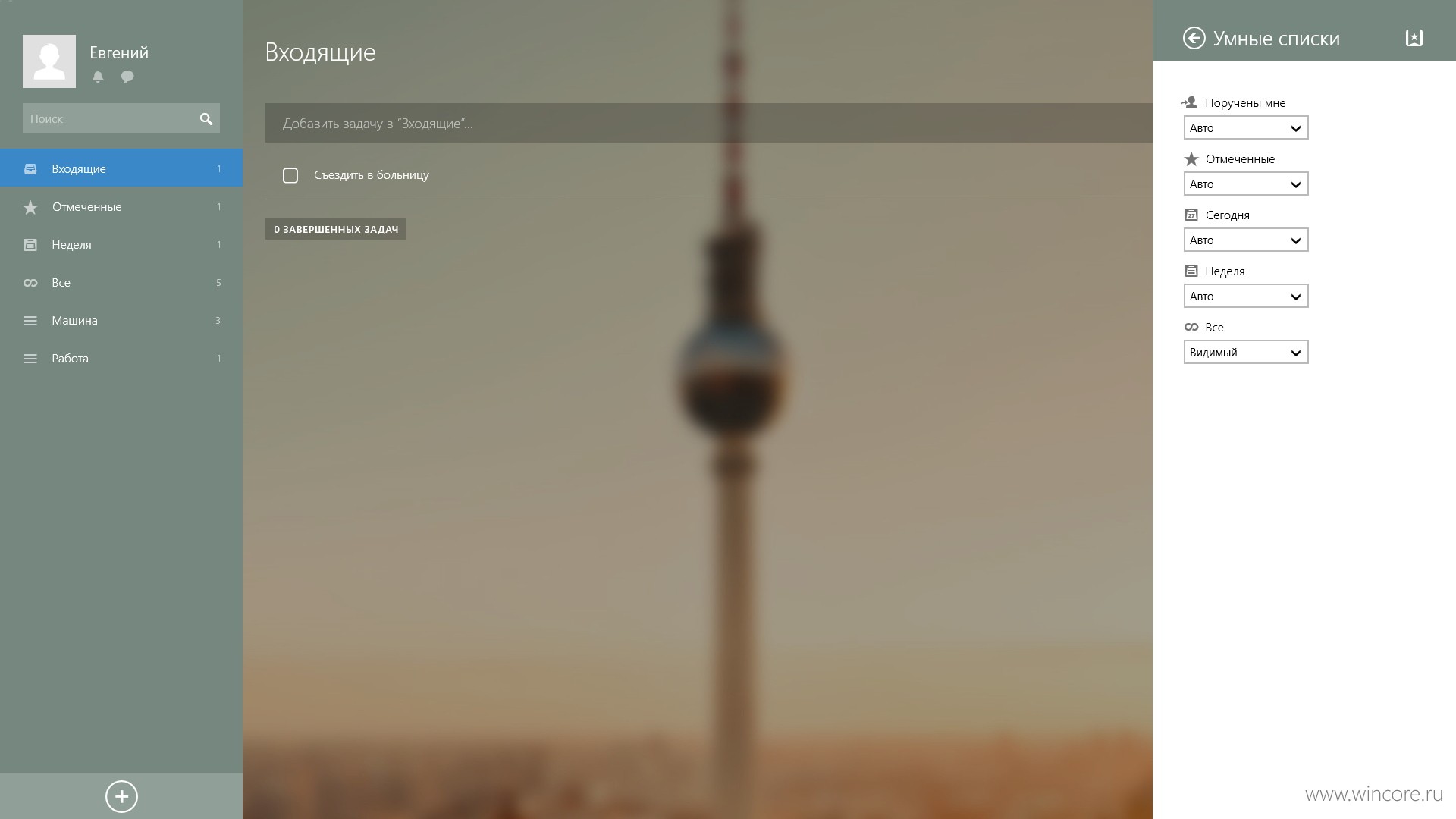
Task: Open the Работа list
Action: click(121, 358)
